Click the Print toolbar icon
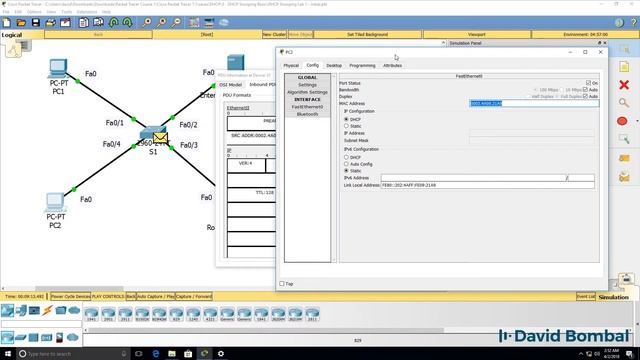 [50, 22]
